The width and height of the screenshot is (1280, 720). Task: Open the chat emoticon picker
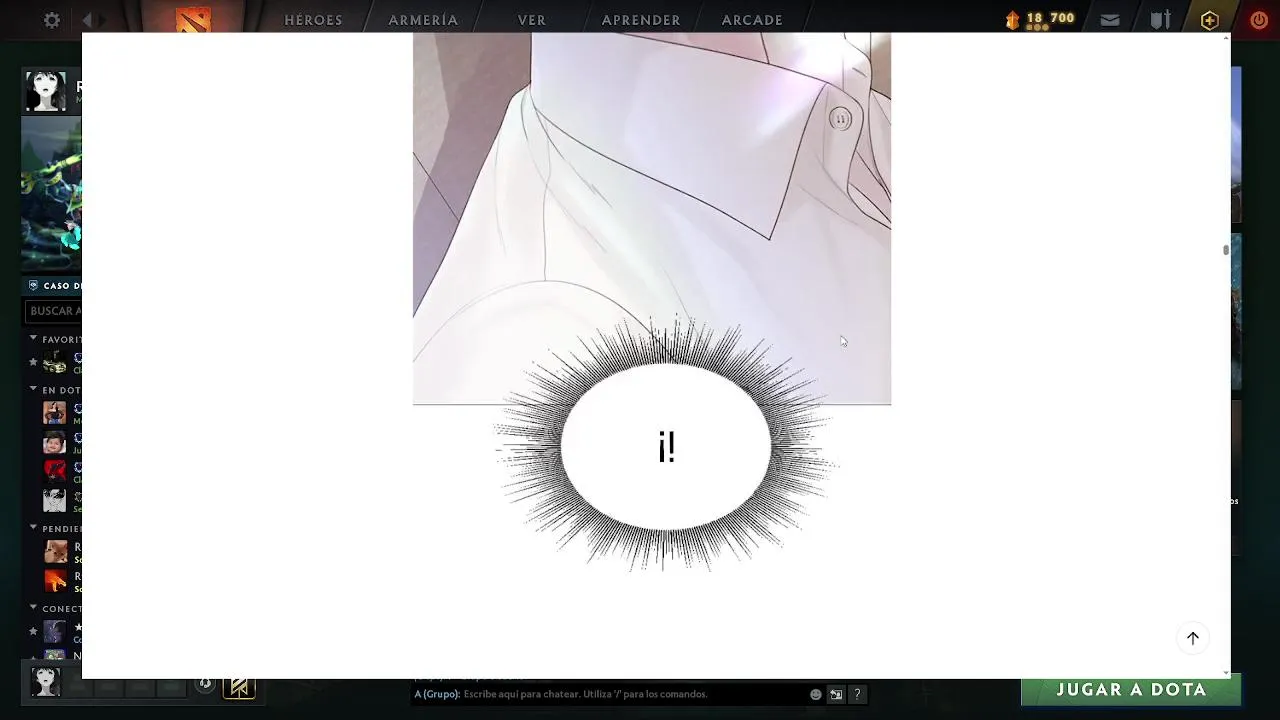point(816,694)
